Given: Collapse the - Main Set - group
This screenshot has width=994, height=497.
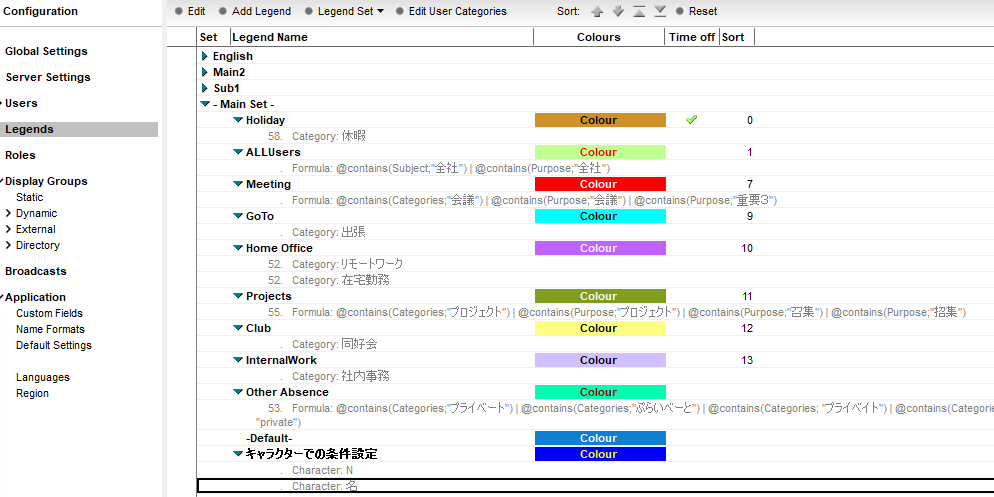Looking at the screenshot, I should click(x=205, y=104).
